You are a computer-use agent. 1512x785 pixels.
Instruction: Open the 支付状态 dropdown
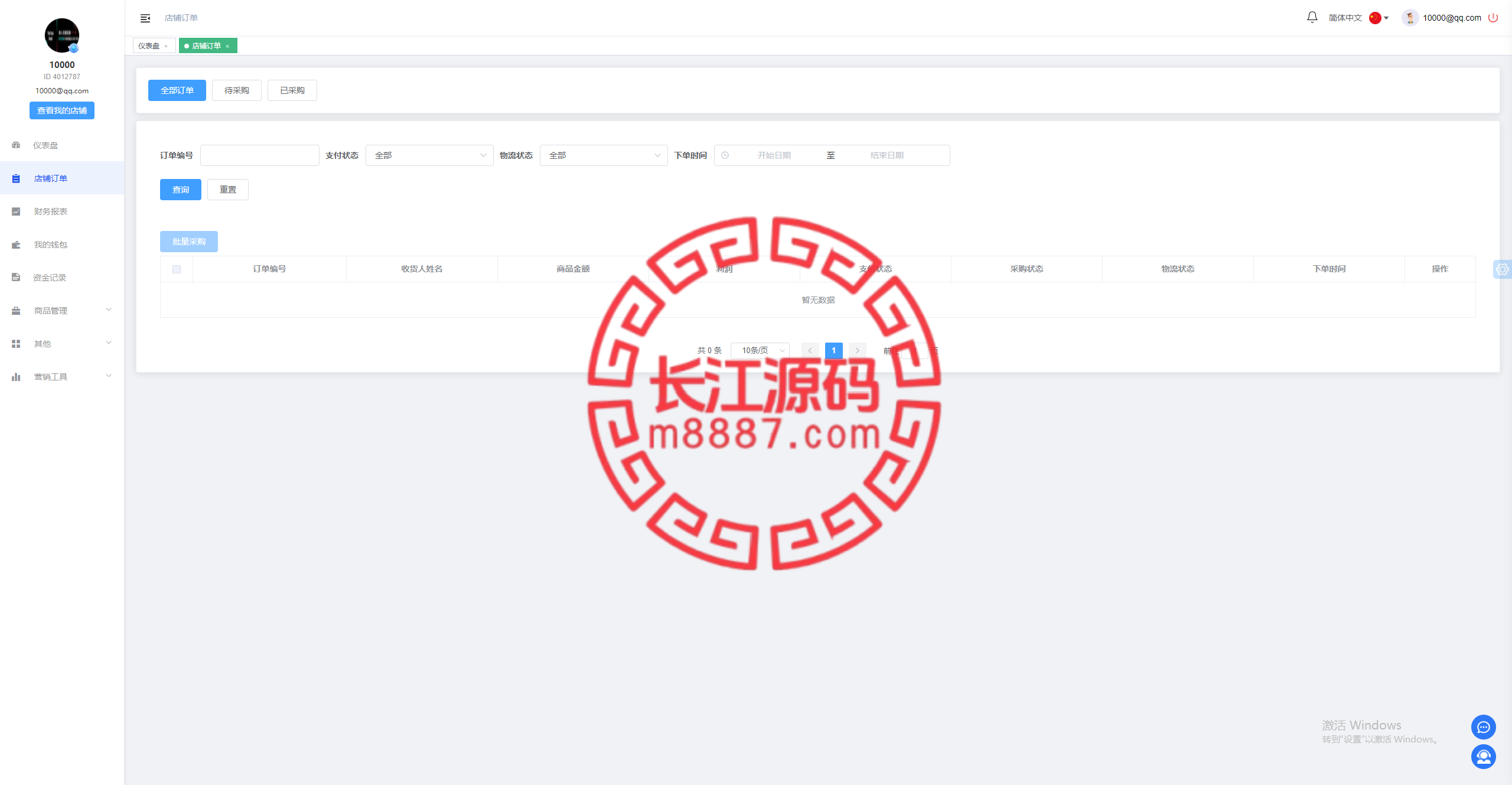(x=429, y=155)
